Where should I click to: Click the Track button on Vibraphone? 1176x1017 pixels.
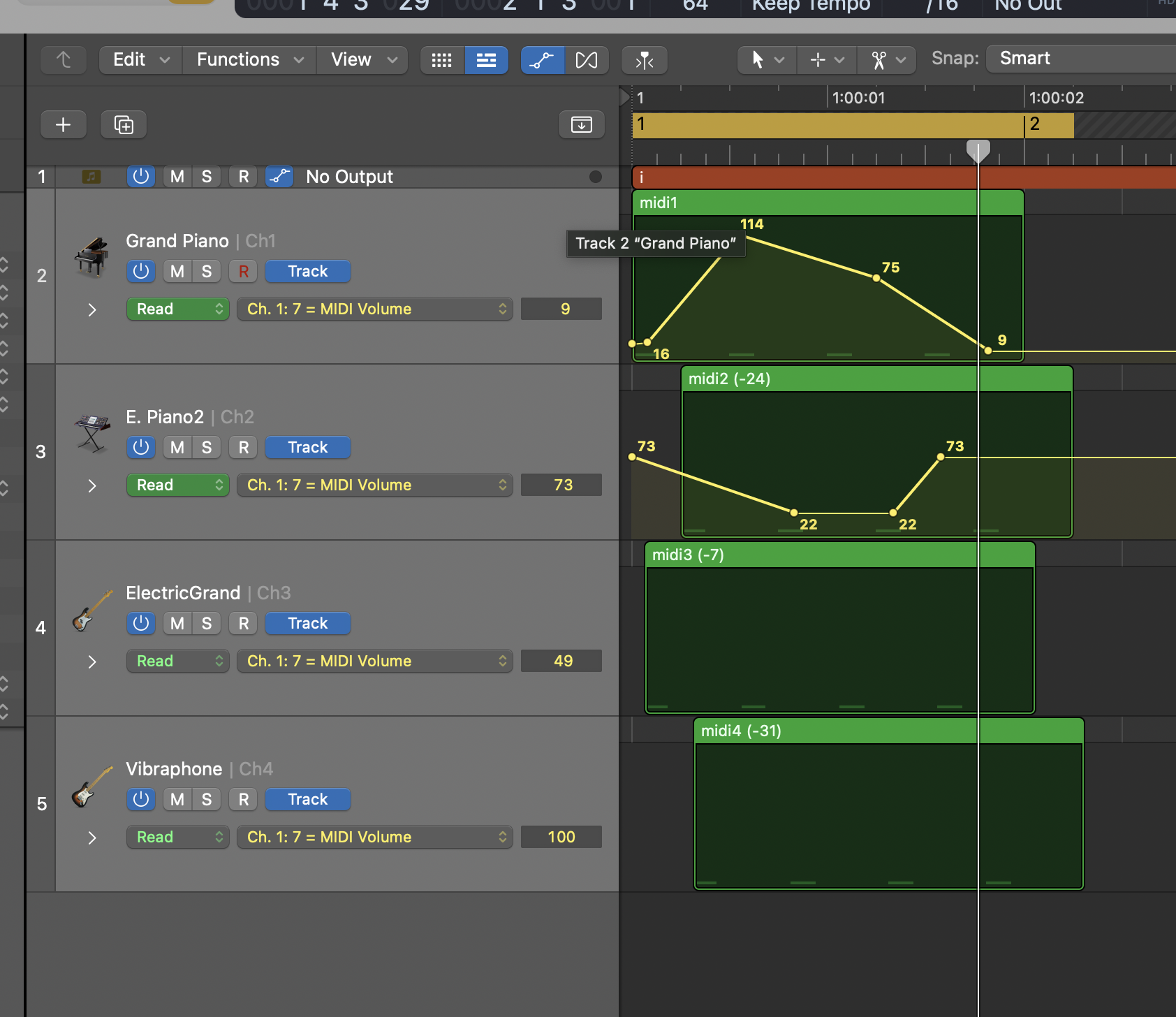pyautogui.click(x=307, y=800)
